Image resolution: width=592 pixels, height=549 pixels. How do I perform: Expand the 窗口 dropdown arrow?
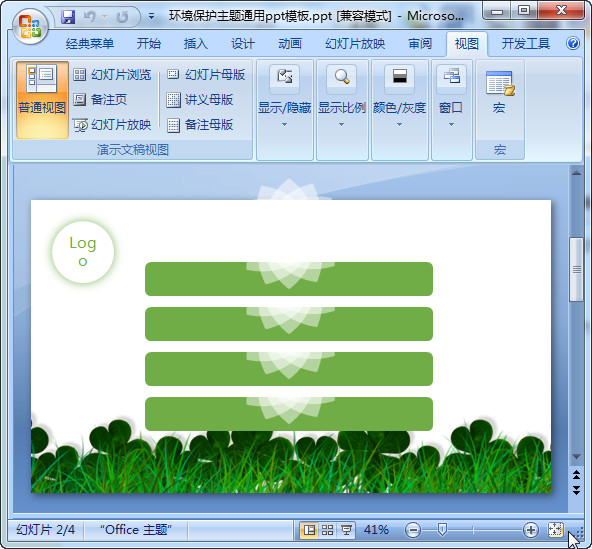point(452,125)
